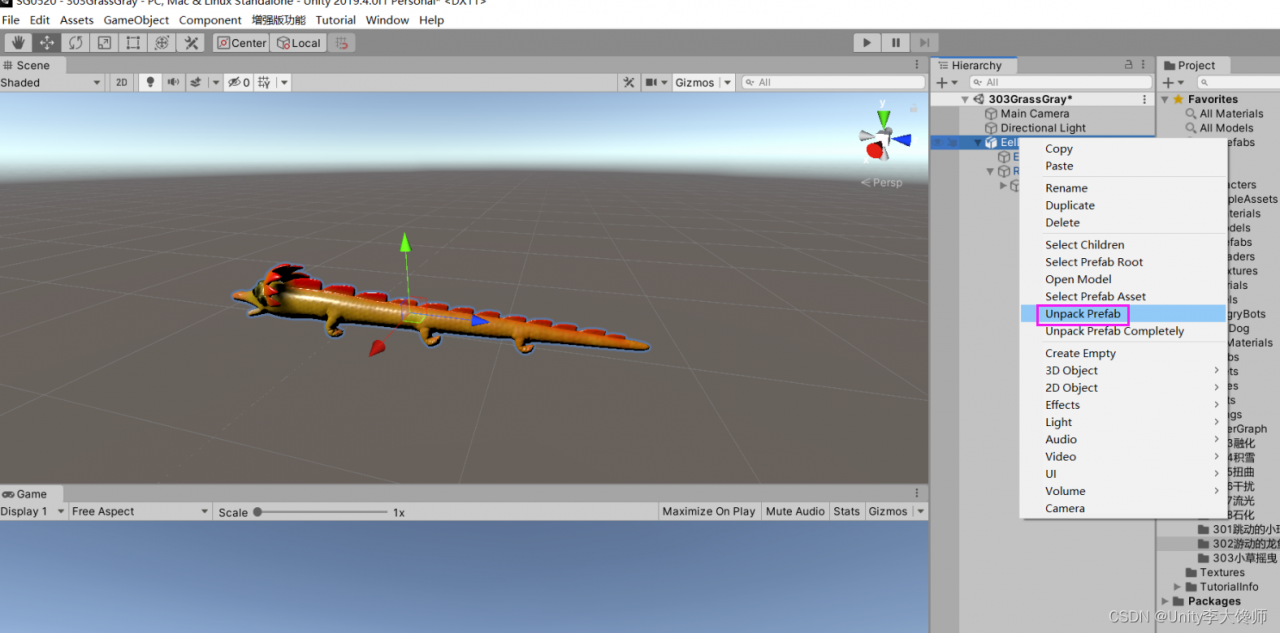This screenshot has width=1280, height=633.
Task: Select the Hand tool in toolbar
Action: pos(18,43)
